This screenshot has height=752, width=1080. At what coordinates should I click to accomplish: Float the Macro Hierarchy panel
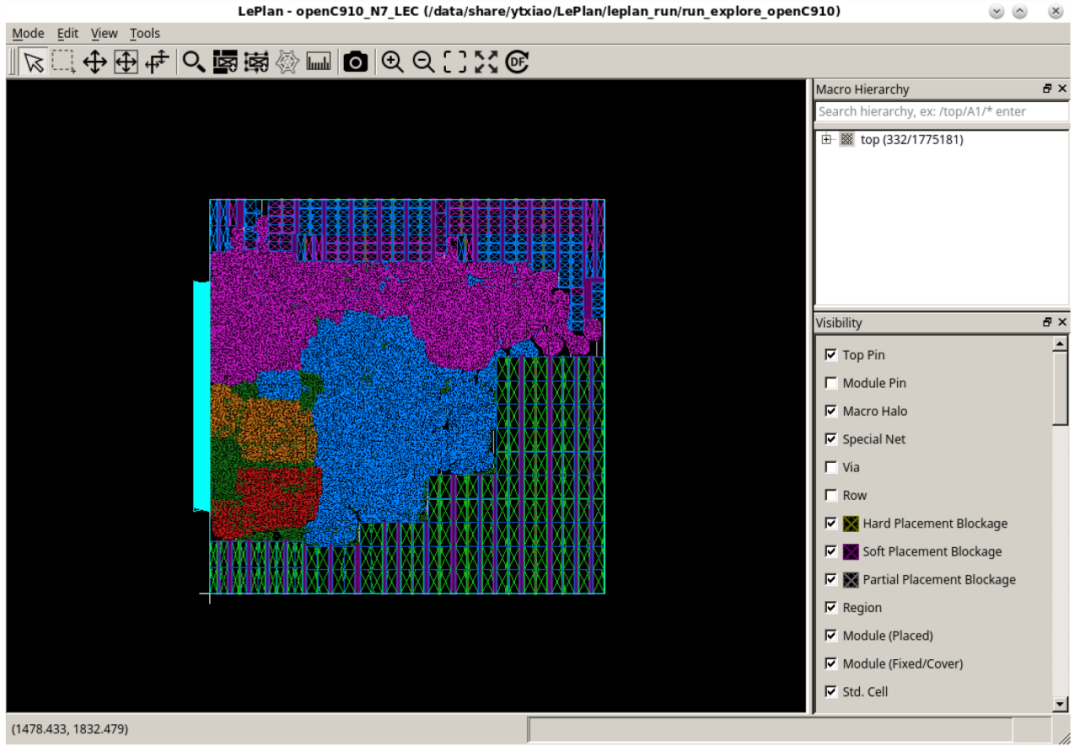pos(1047,89)
